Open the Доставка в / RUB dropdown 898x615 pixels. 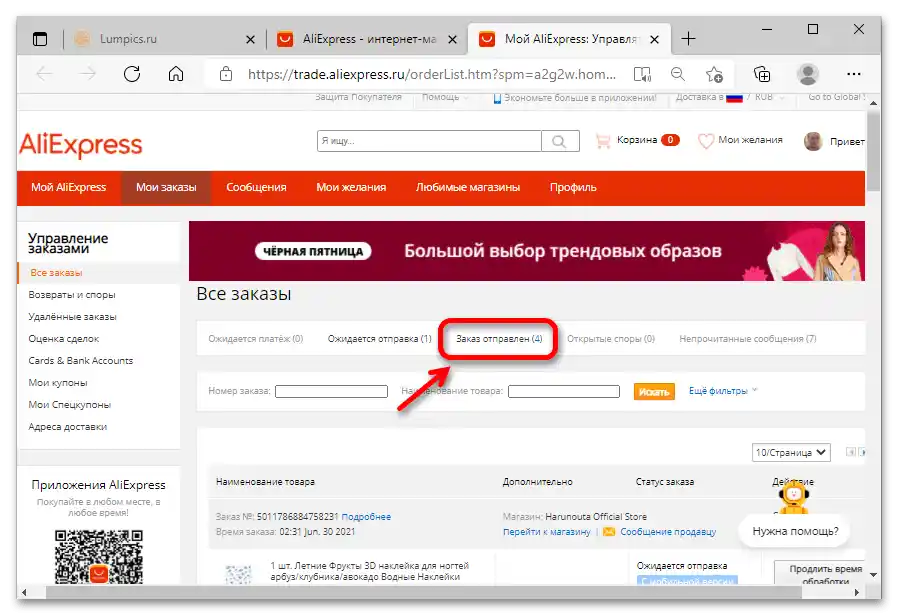click(730, 97)
